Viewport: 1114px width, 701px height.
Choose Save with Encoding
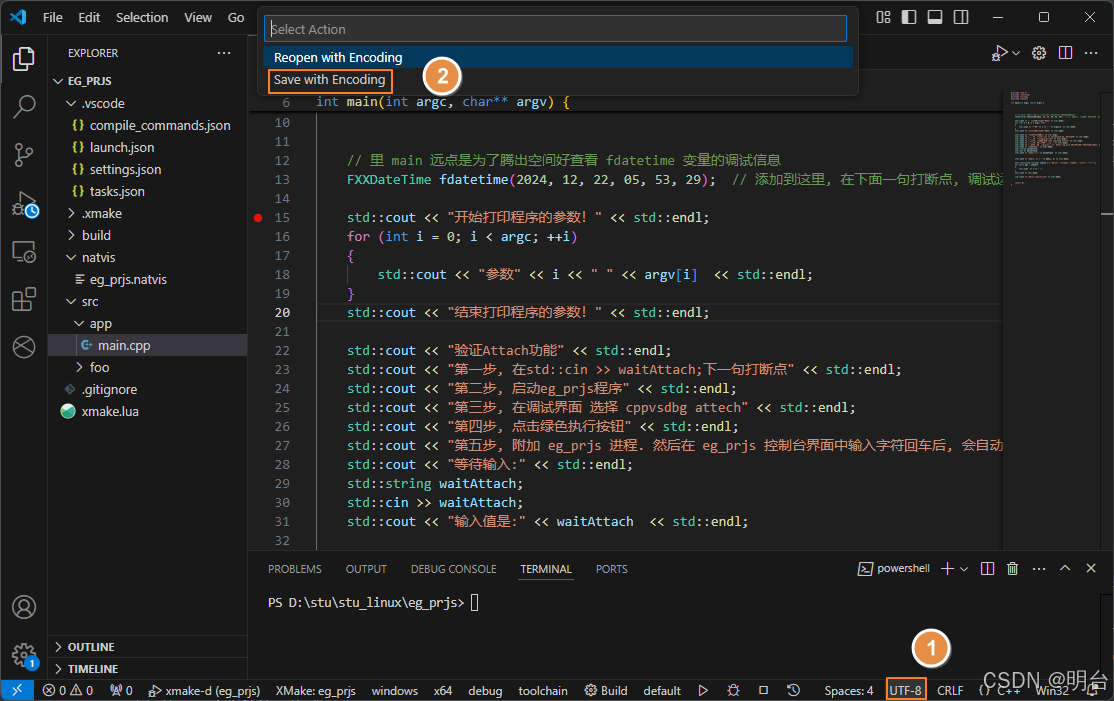pos(558,80)
